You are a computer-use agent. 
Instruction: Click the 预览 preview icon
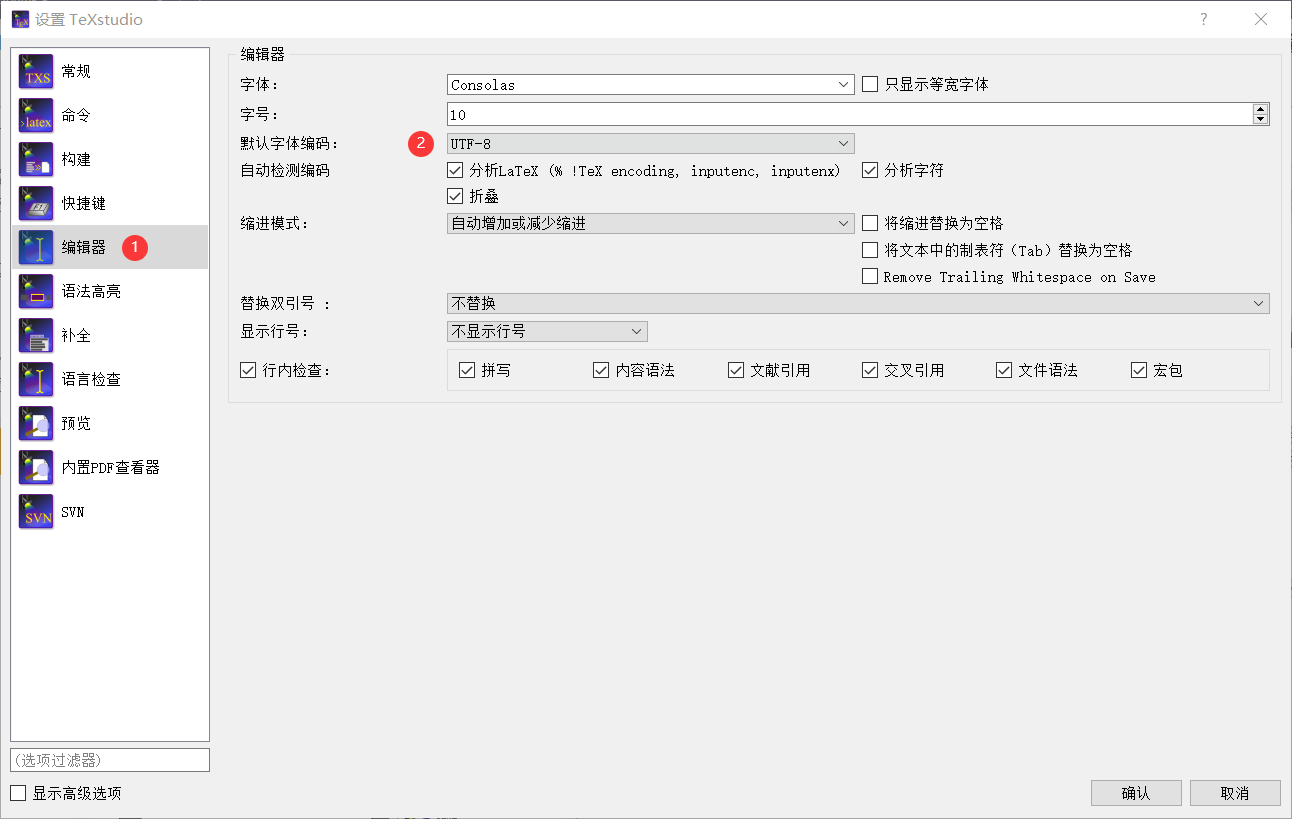36,424
